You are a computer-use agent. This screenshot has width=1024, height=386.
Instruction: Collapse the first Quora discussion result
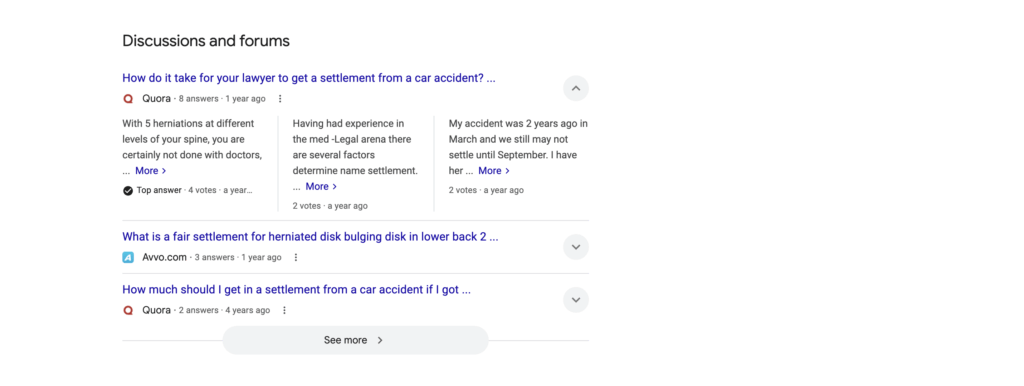pos(576,88)
